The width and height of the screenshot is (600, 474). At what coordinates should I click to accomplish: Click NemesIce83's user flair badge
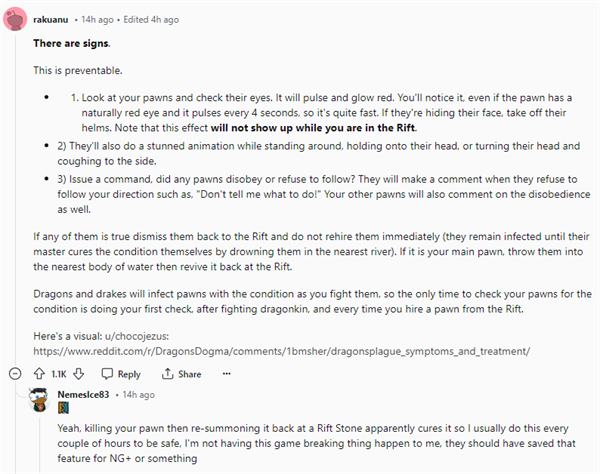(x=63, y=408)
